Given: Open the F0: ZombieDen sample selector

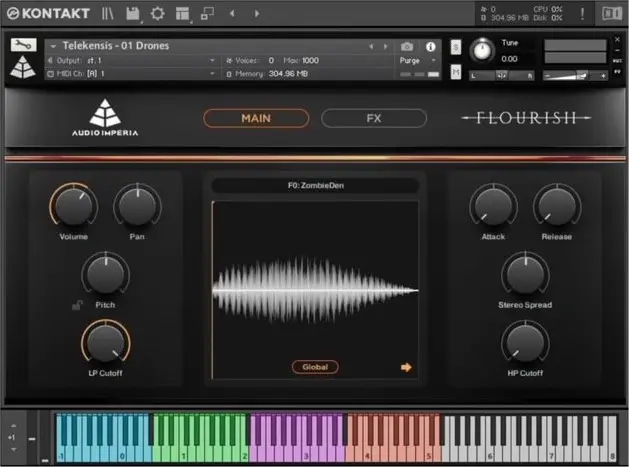Looking at the screenshot, I should point(315,185).
